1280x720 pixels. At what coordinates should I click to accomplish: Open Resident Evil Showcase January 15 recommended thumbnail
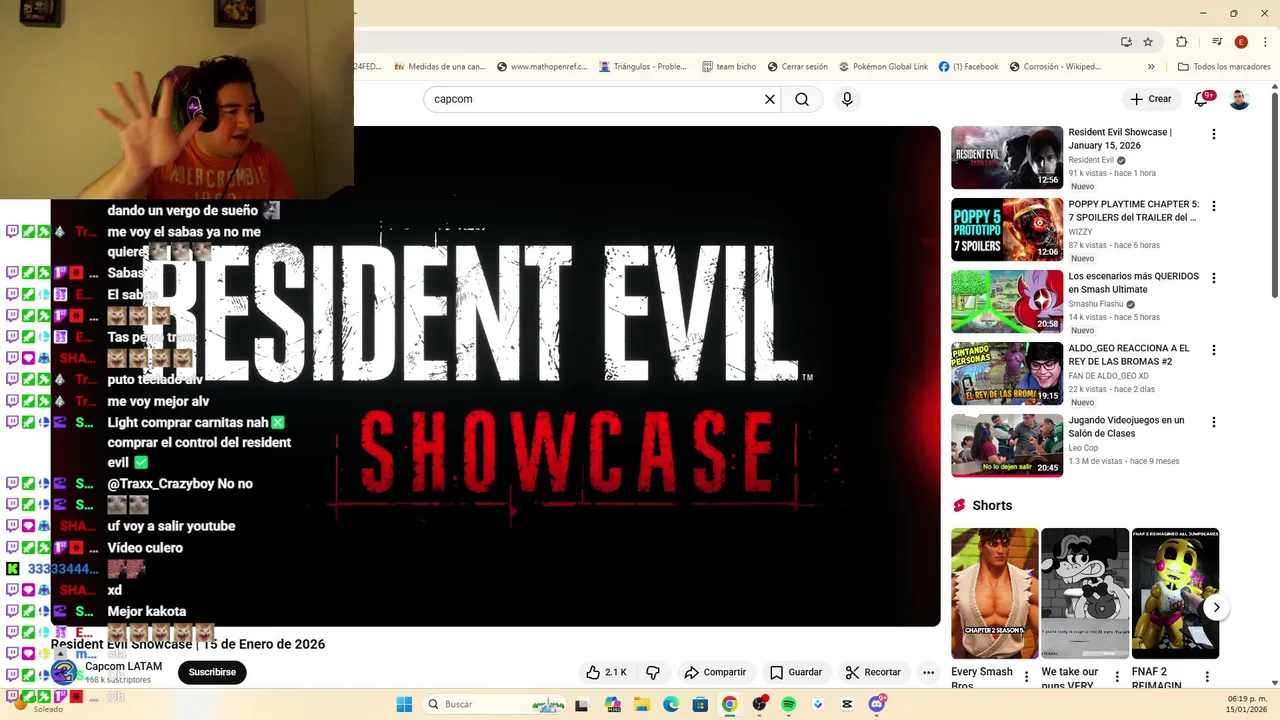(x=1007, y=157)
